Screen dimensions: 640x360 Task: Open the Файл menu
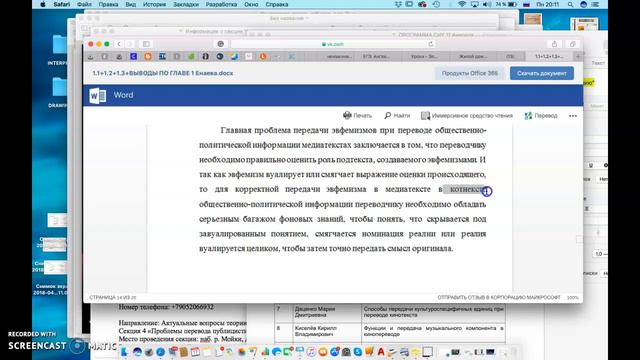point(84,4)
